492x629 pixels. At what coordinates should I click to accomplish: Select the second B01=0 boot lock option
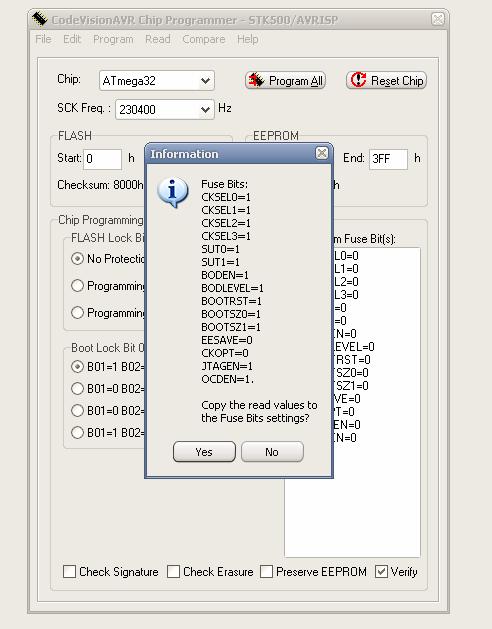click(77, 411)
